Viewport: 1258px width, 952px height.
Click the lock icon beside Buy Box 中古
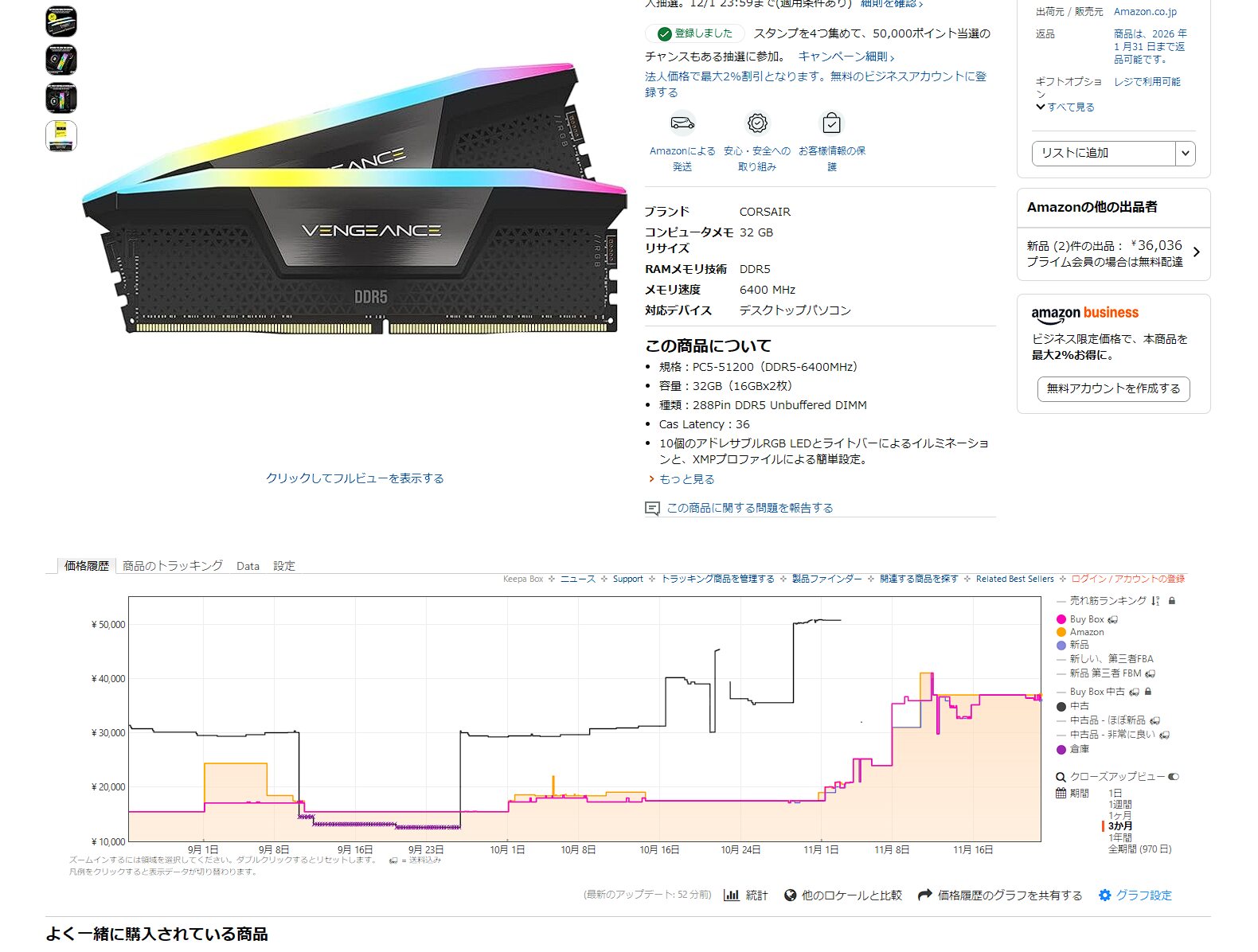point(1148,692)
